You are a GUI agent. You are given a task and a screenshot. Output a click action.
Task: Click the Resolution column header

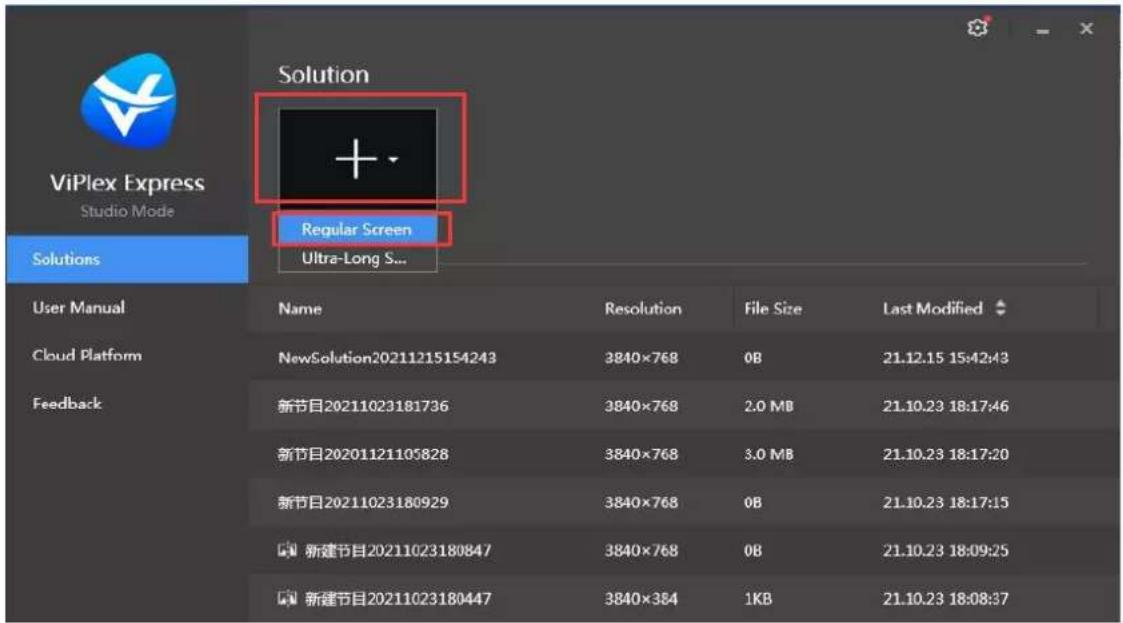coord(643,309)
